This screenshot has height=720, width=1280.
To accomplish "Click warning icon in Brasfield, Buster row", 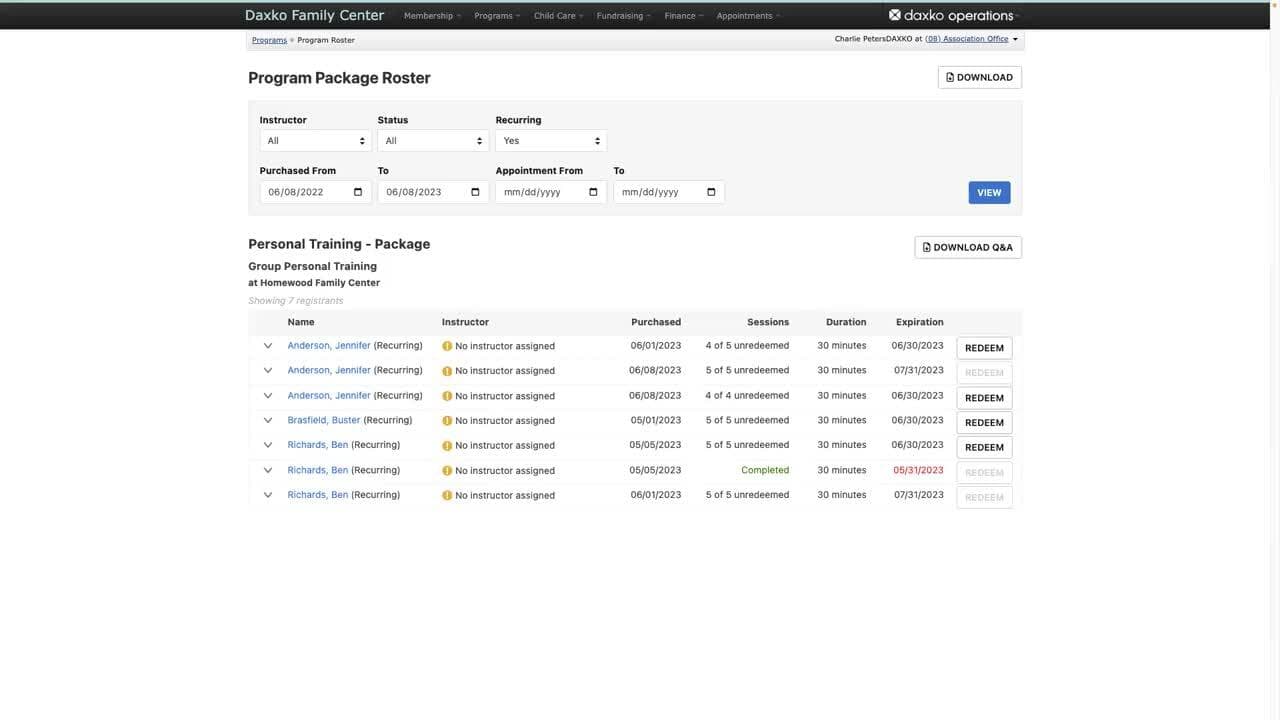I will coord(447,421).
